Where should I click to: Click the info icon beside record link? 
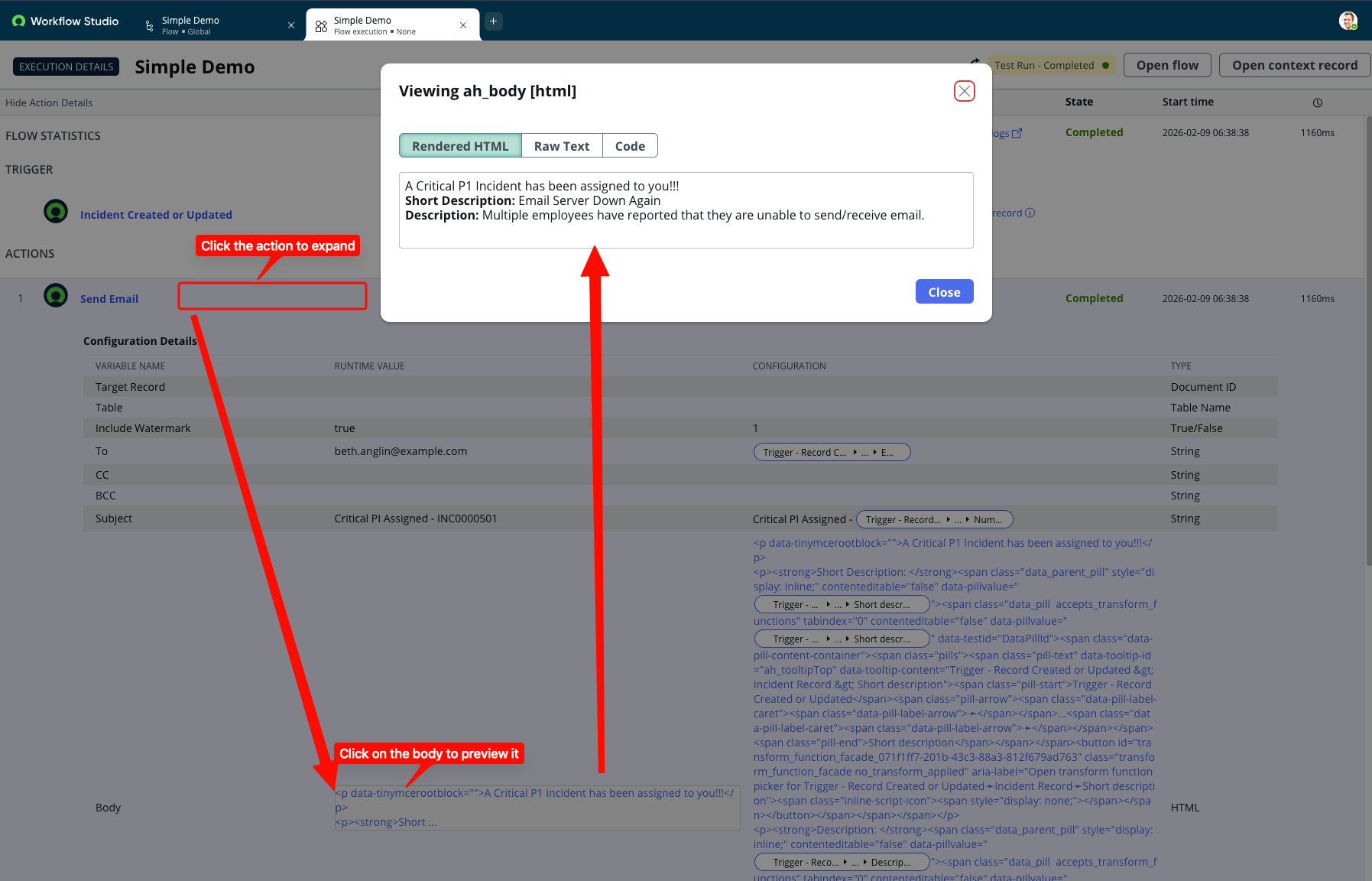[1030, 213]
